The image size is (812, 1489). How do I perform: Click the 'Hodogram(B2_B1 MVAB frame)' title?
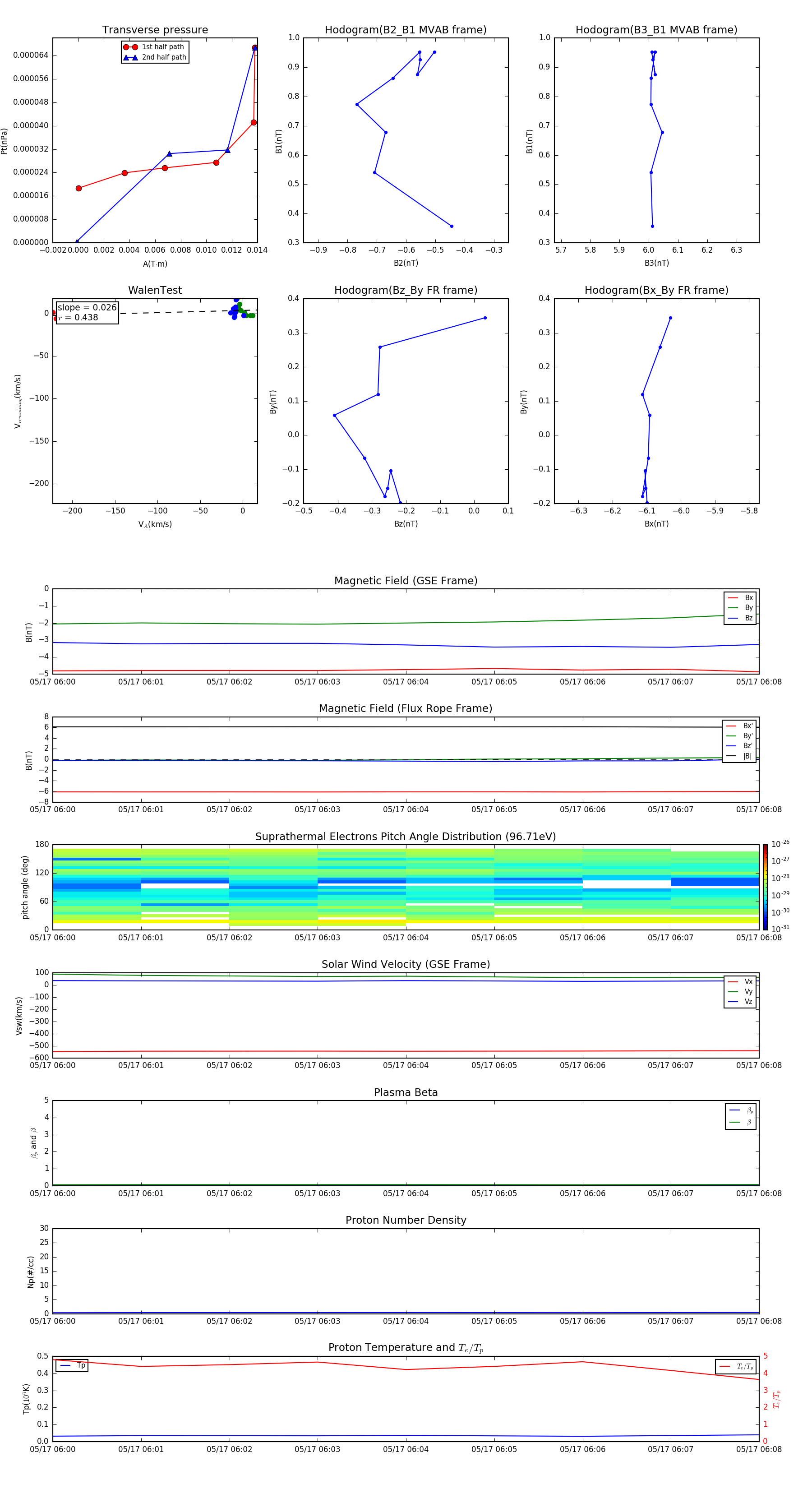(x=406, y=30)
